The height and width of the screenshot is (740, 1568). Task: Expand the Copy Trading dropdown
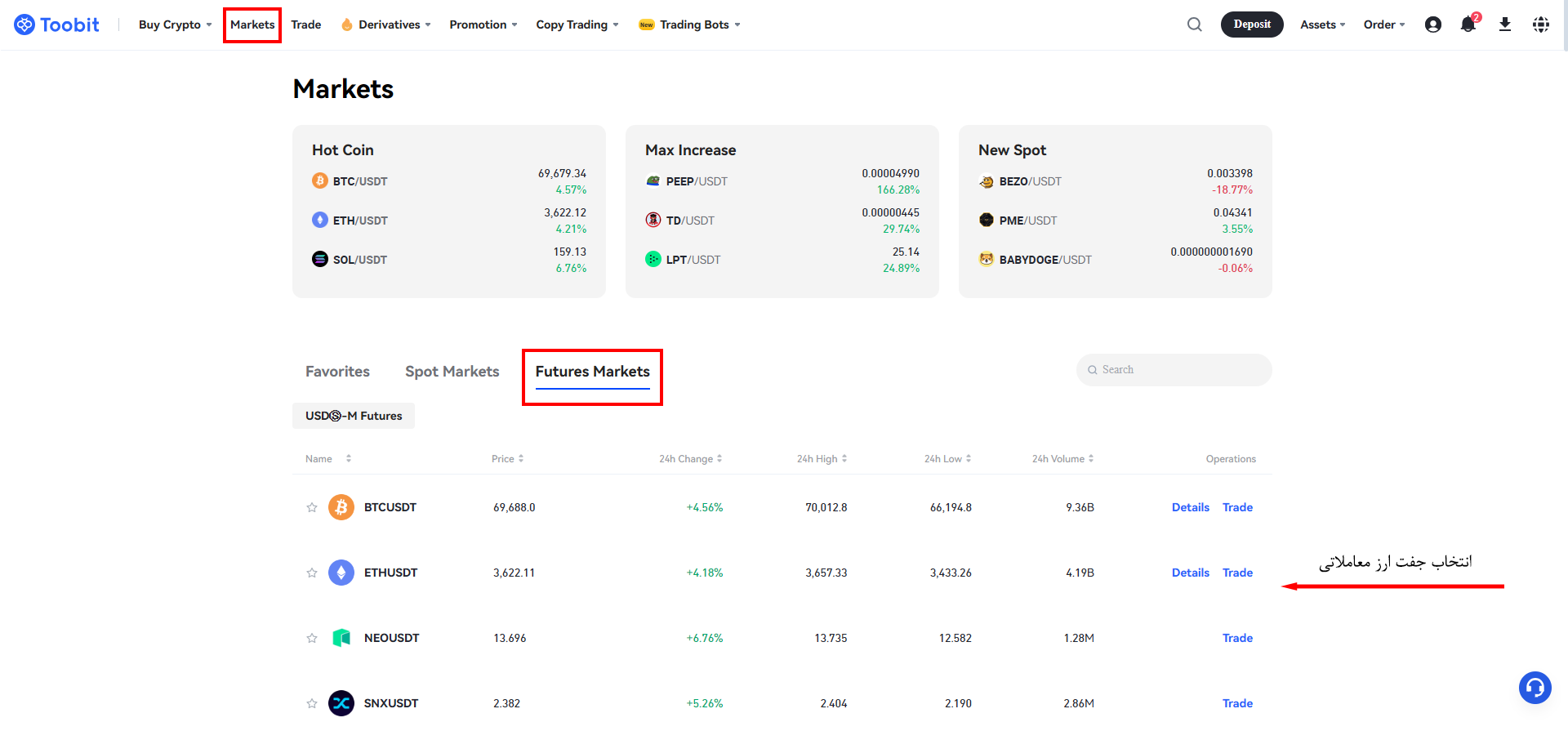577,25
